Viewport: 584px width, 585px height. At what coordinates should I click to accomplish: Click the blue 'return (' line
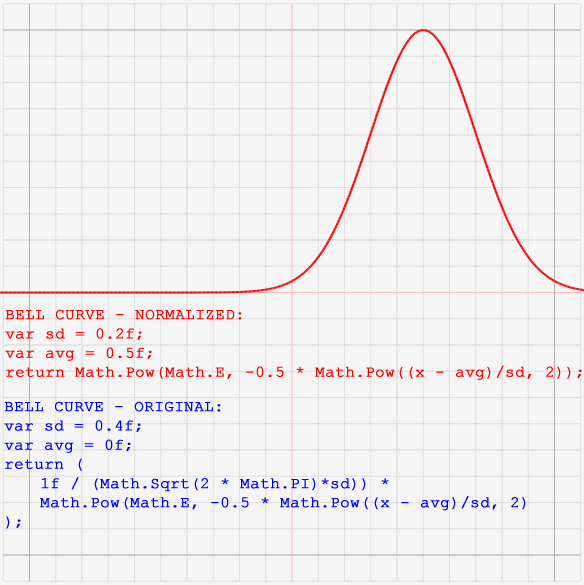pyautogui.click(x=44, y=465)
